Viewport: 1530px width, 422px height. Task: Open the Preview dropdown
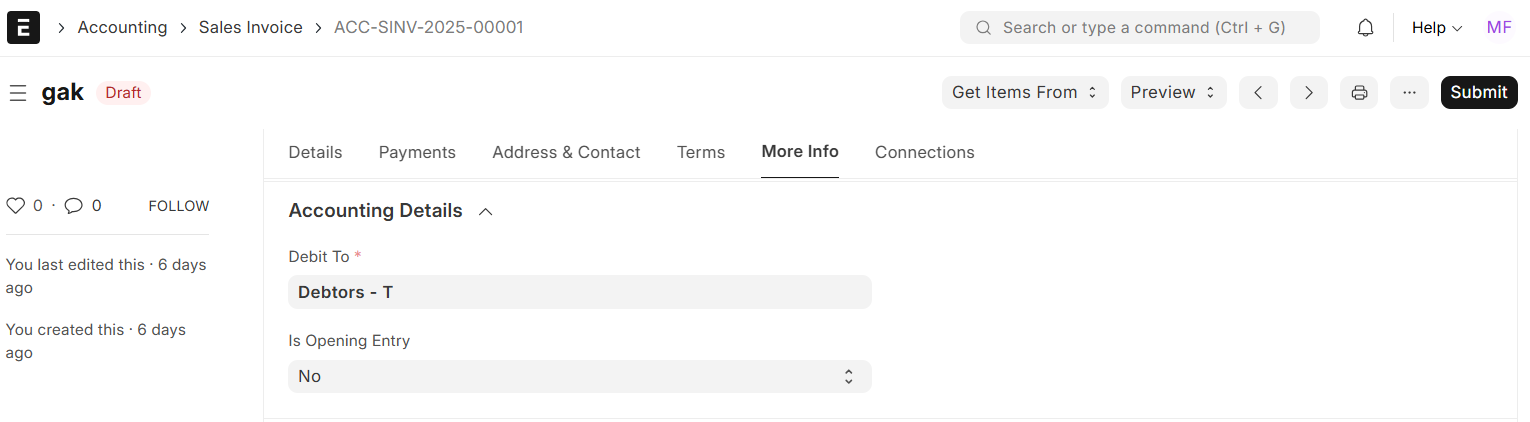point(1172,93)
